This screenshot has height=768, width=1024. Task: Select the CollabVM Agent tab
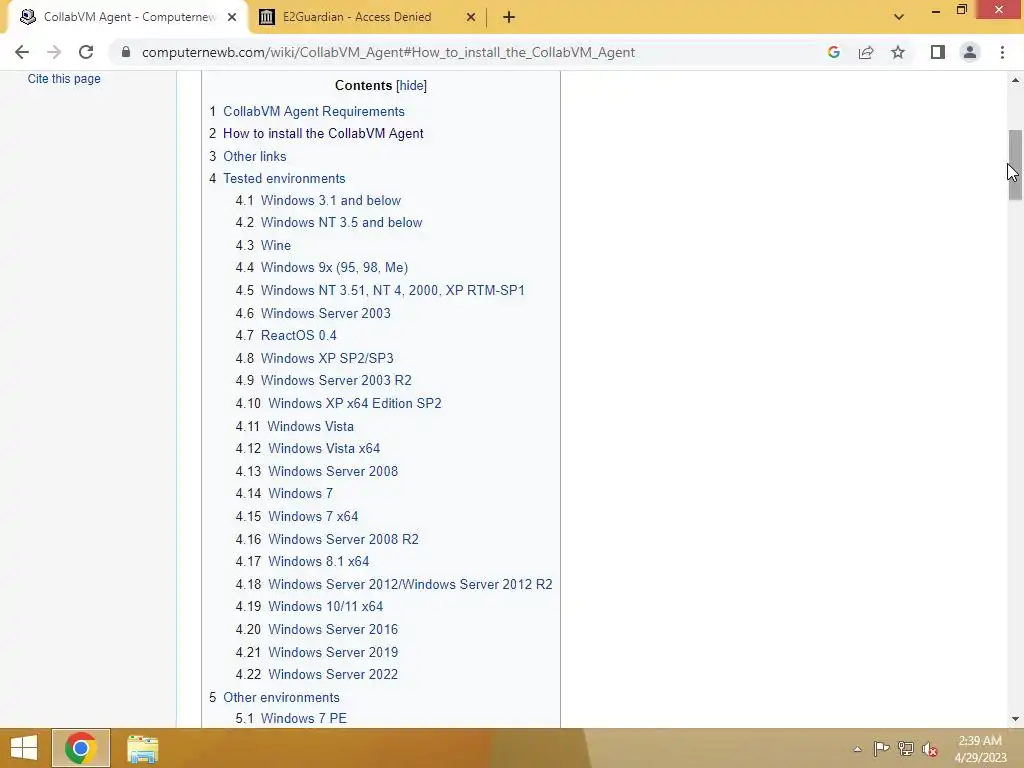coord(129,17)
